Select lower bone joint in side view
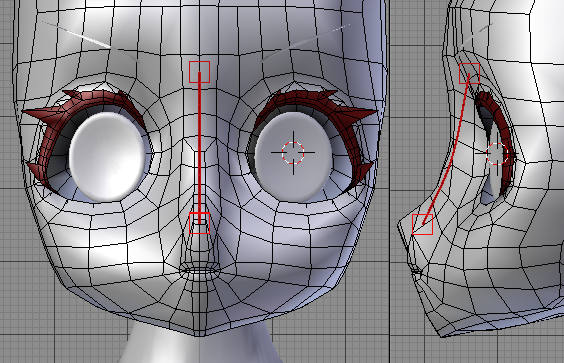This screenshot has height=363, width=564. (422, 224)
